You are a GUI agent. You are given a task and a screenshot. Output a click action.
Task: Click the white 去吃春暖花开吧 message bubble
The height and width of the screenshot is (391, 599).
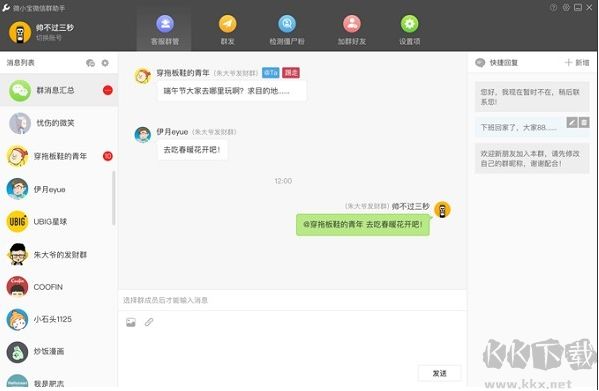point(192,150)
